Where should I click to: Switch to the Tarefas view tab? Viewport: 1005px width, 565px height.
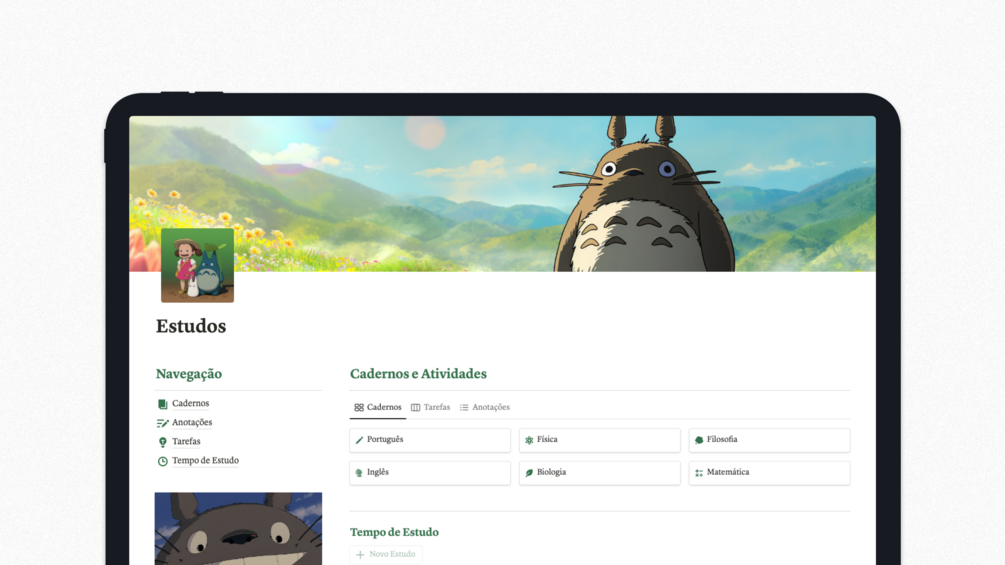point(431,407)
